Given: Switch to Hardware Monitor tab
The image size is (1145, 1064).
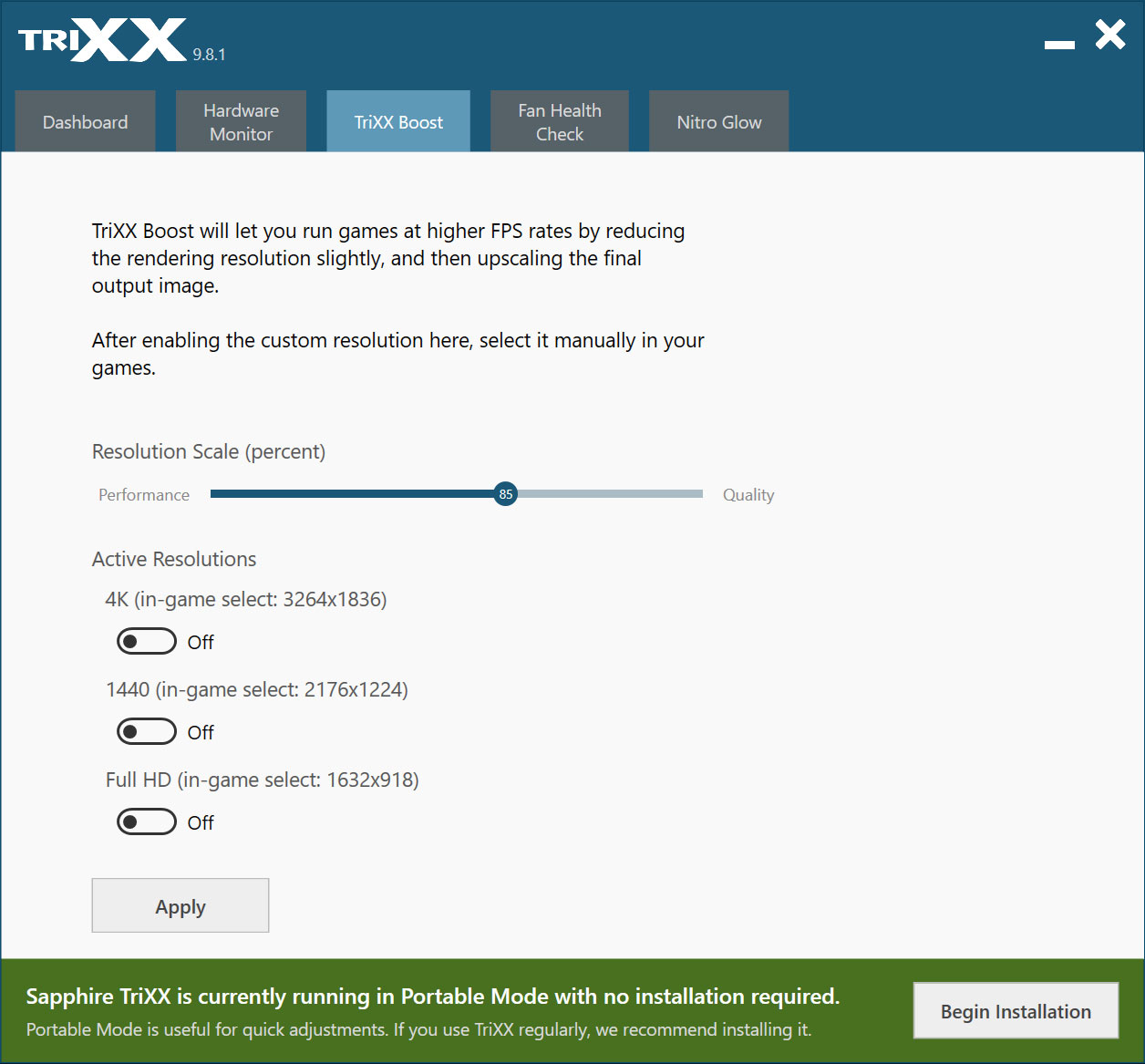Looking at the screenshot, I should (x=241, y=122).
